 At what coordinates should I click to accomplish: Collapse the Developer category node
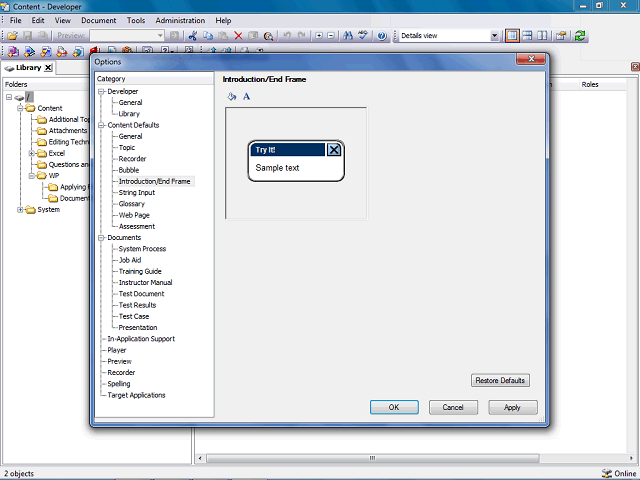101,91
